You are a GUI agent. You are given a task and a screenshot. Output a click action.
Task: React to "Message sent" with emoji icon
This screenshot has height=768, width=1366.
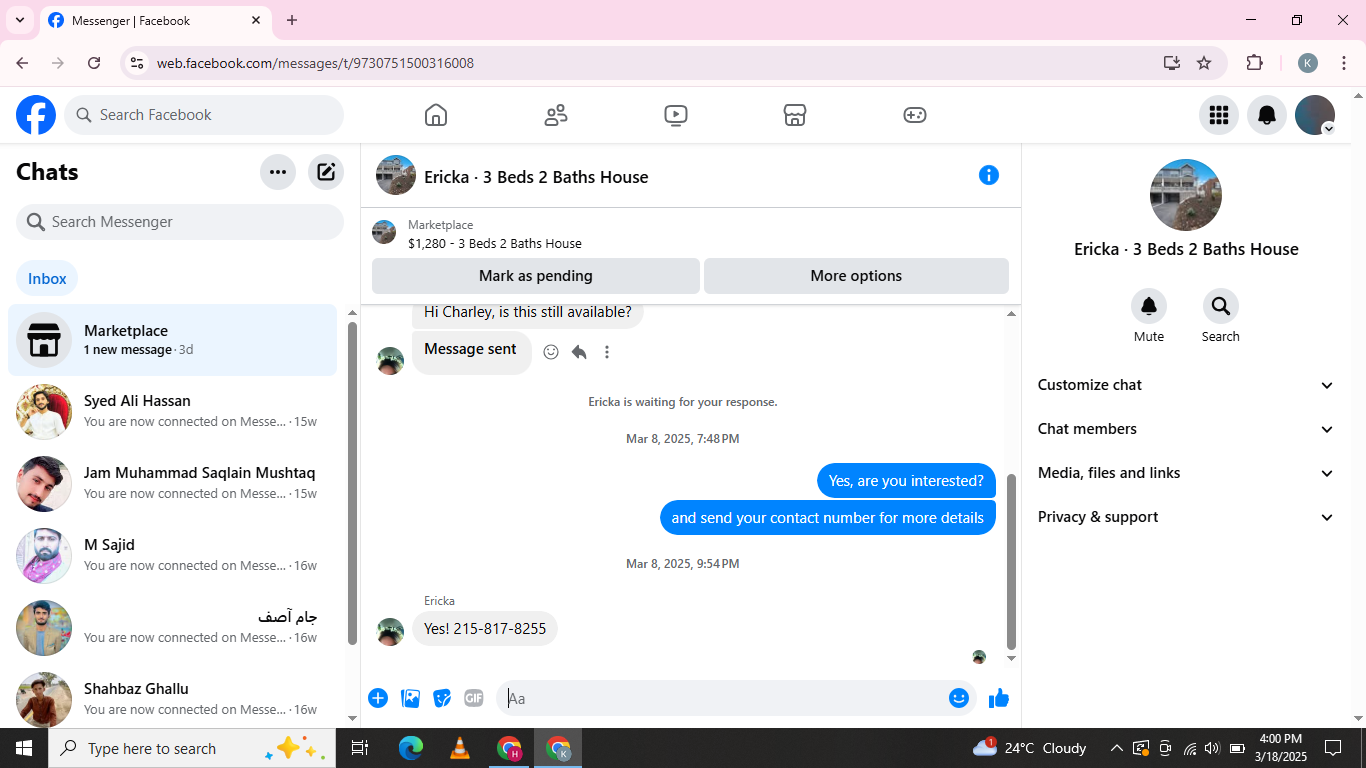click(551, 352)
